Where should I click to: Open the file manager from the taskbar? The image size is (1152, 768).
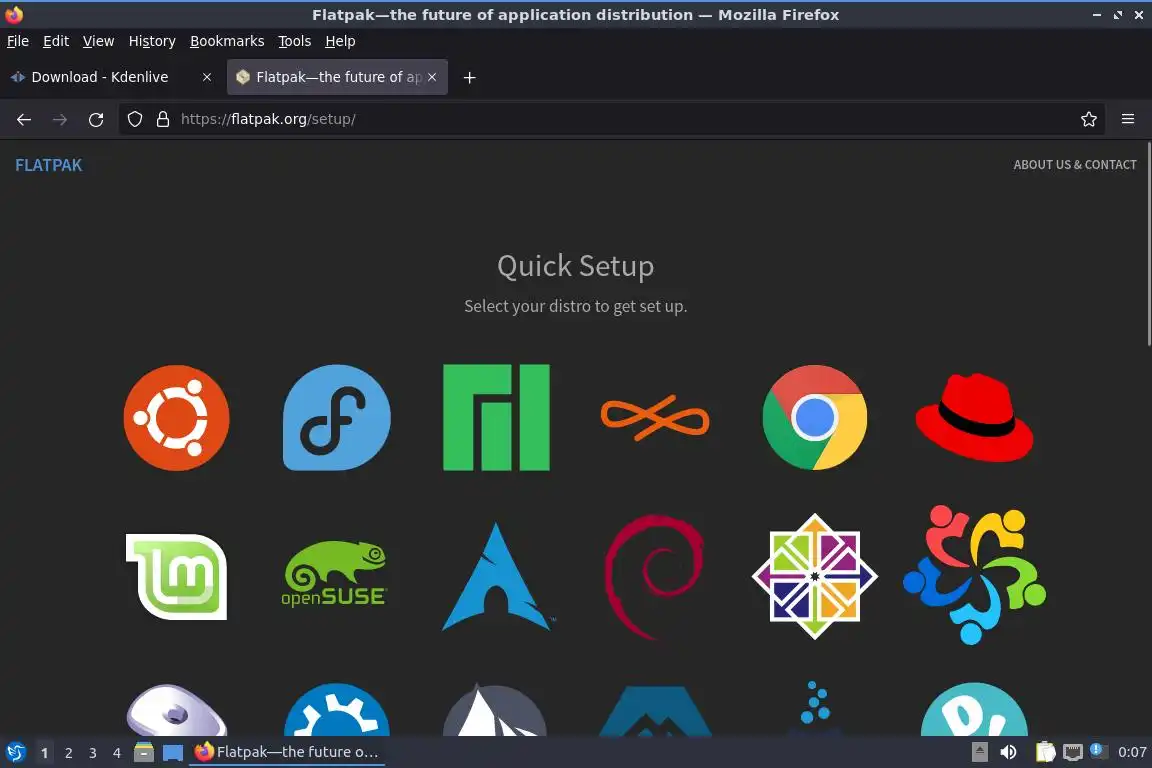click(x=144, y=752)
